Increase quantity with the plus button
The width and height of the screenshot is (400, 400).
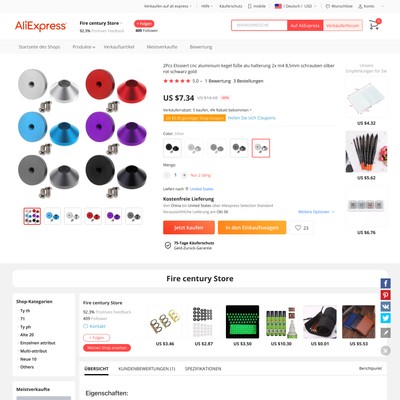point(184,175)
